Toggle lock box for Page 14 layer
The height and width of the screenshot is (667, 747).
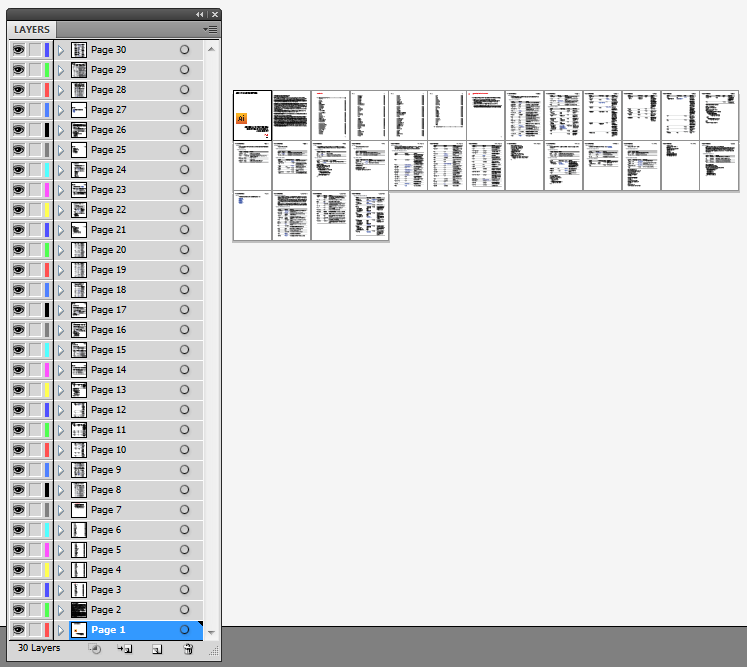point(35,370)
